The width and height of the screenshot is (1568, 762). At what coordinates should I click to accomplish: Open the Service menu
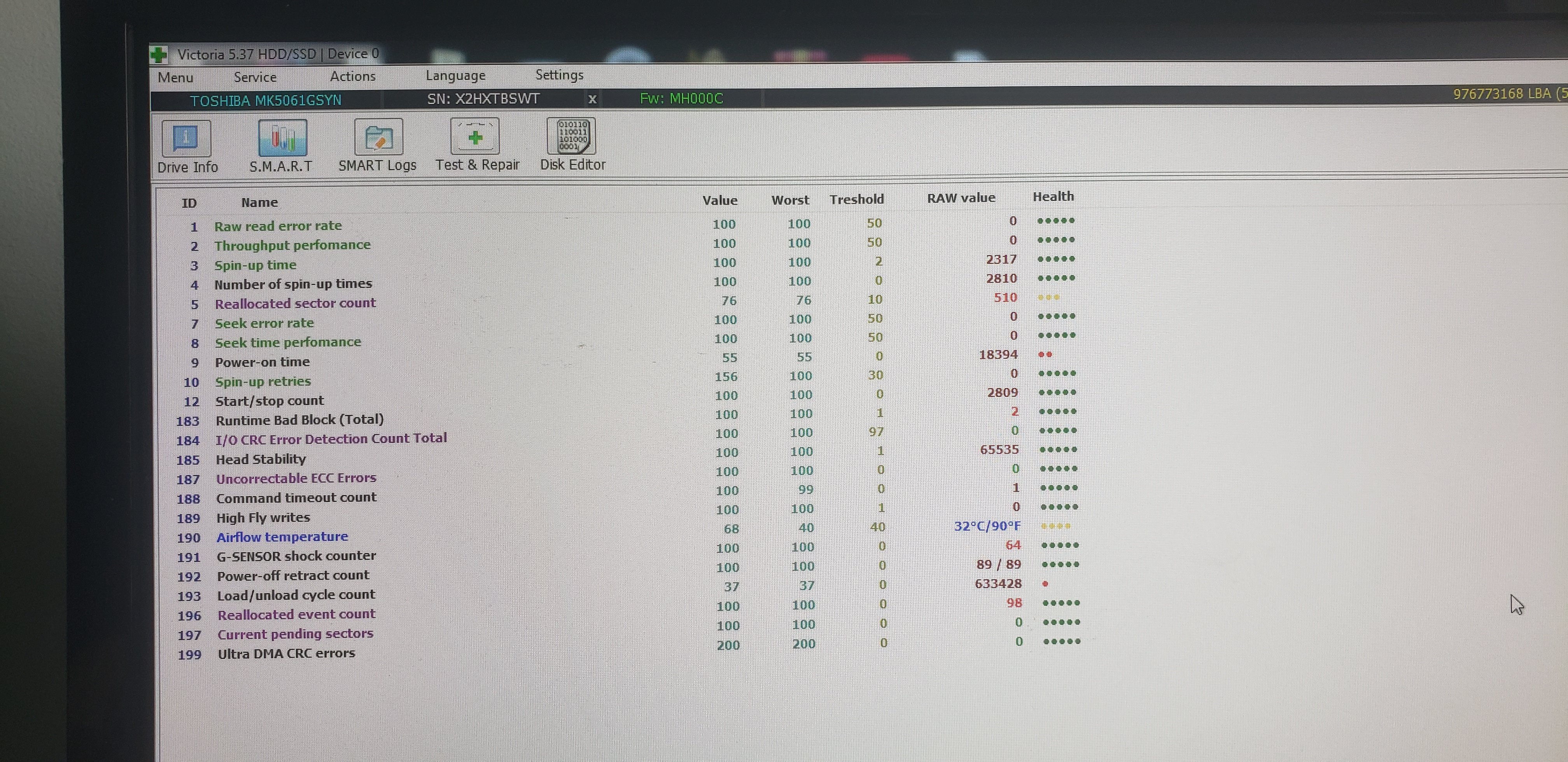click(255, 77)
